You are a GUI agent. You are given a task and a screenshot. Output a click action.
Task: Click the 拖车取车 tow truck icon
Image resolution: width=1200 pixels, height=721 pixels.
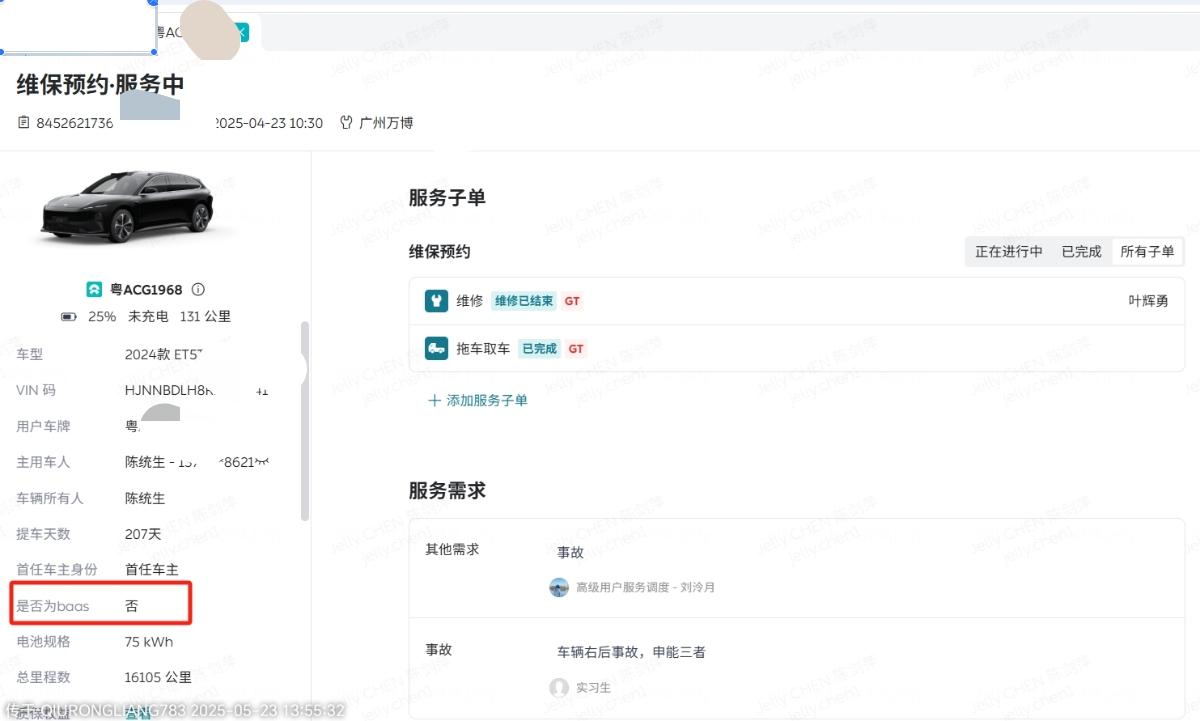436,348
